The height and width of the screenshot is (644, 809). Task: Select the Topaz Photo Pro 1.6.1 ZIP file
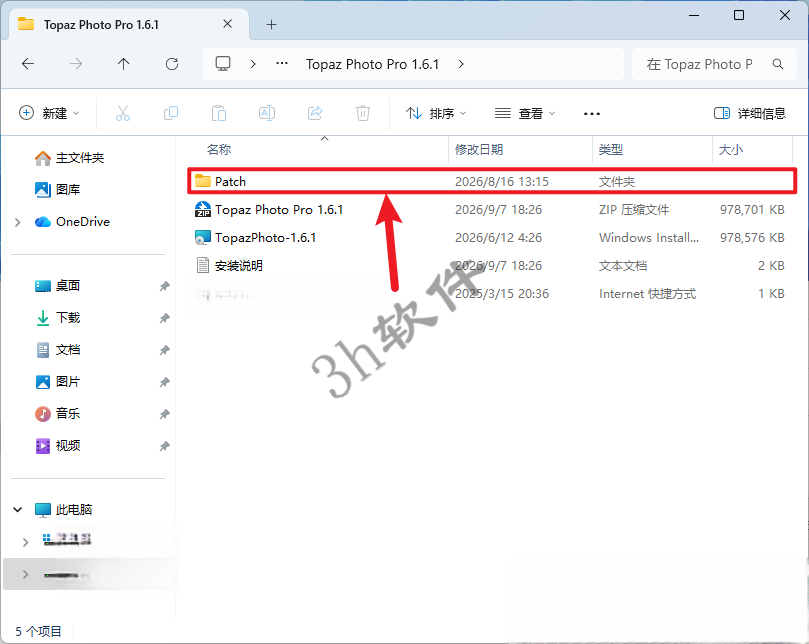coord(279,210)
